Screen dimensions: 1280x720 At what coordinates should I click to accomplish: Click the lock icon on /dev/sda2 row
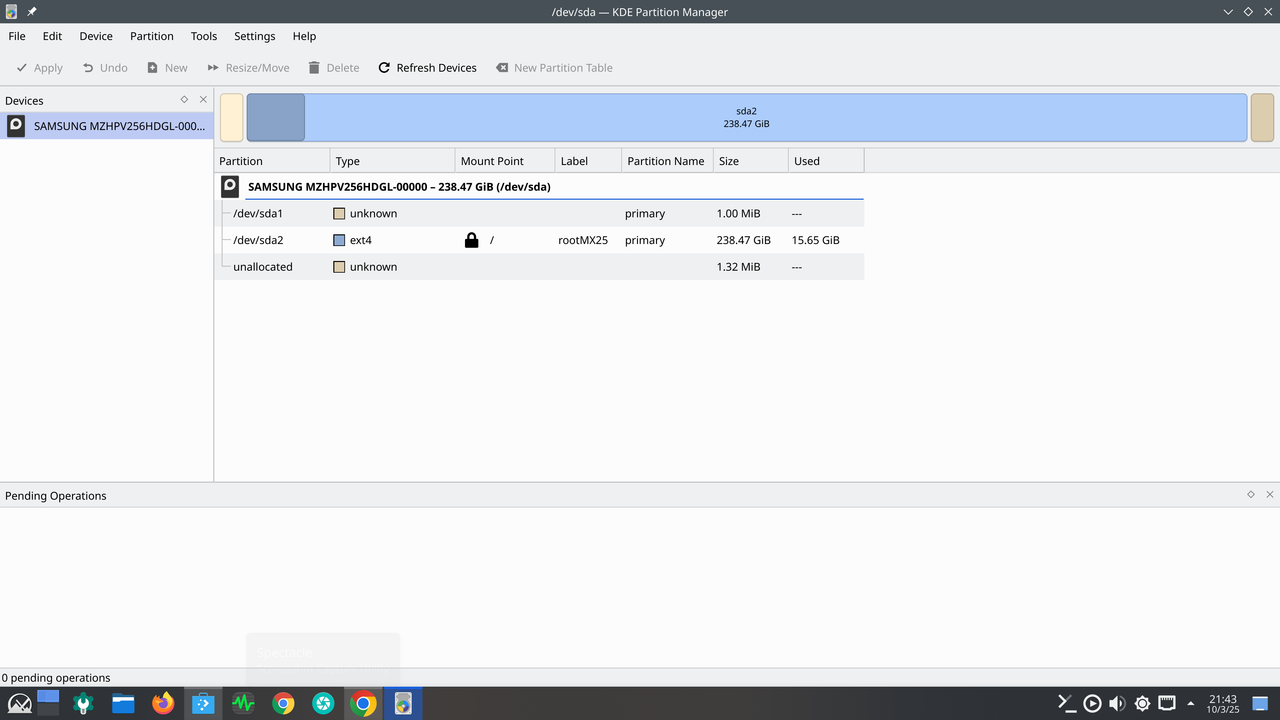pos(471,240)
